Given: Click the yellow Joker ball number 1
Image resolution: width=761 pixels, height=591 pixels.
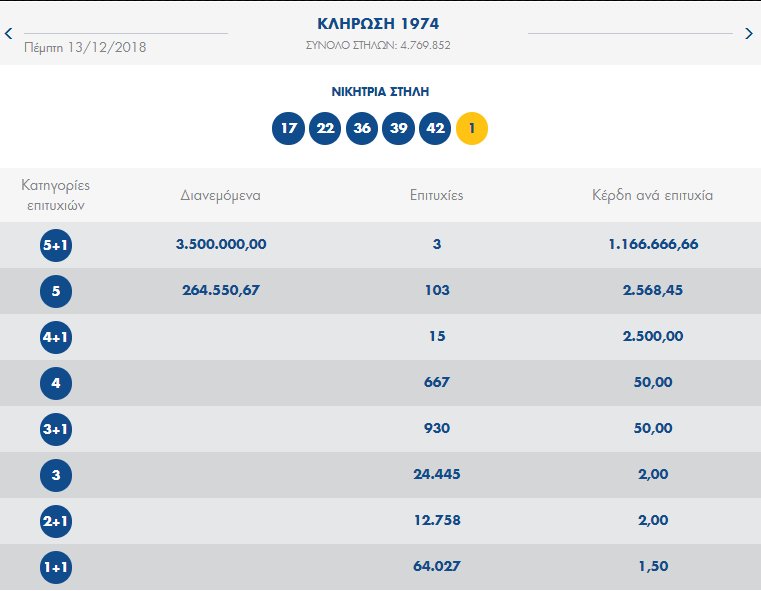Looking at the screenshot, I should click(x=472, y=129).
